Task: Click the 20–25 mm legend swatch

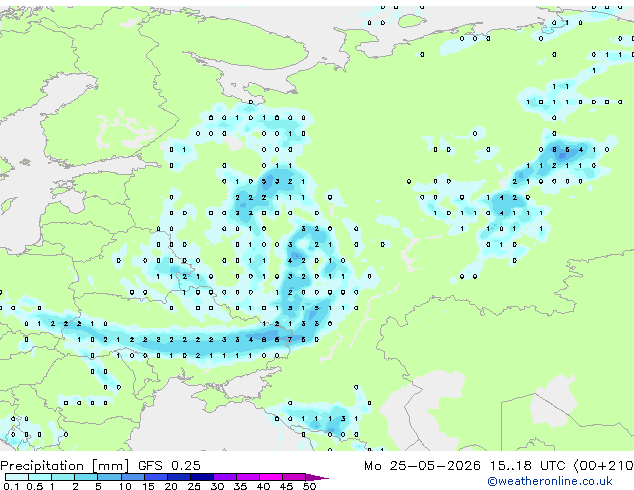Action: [x=178, y=477]
